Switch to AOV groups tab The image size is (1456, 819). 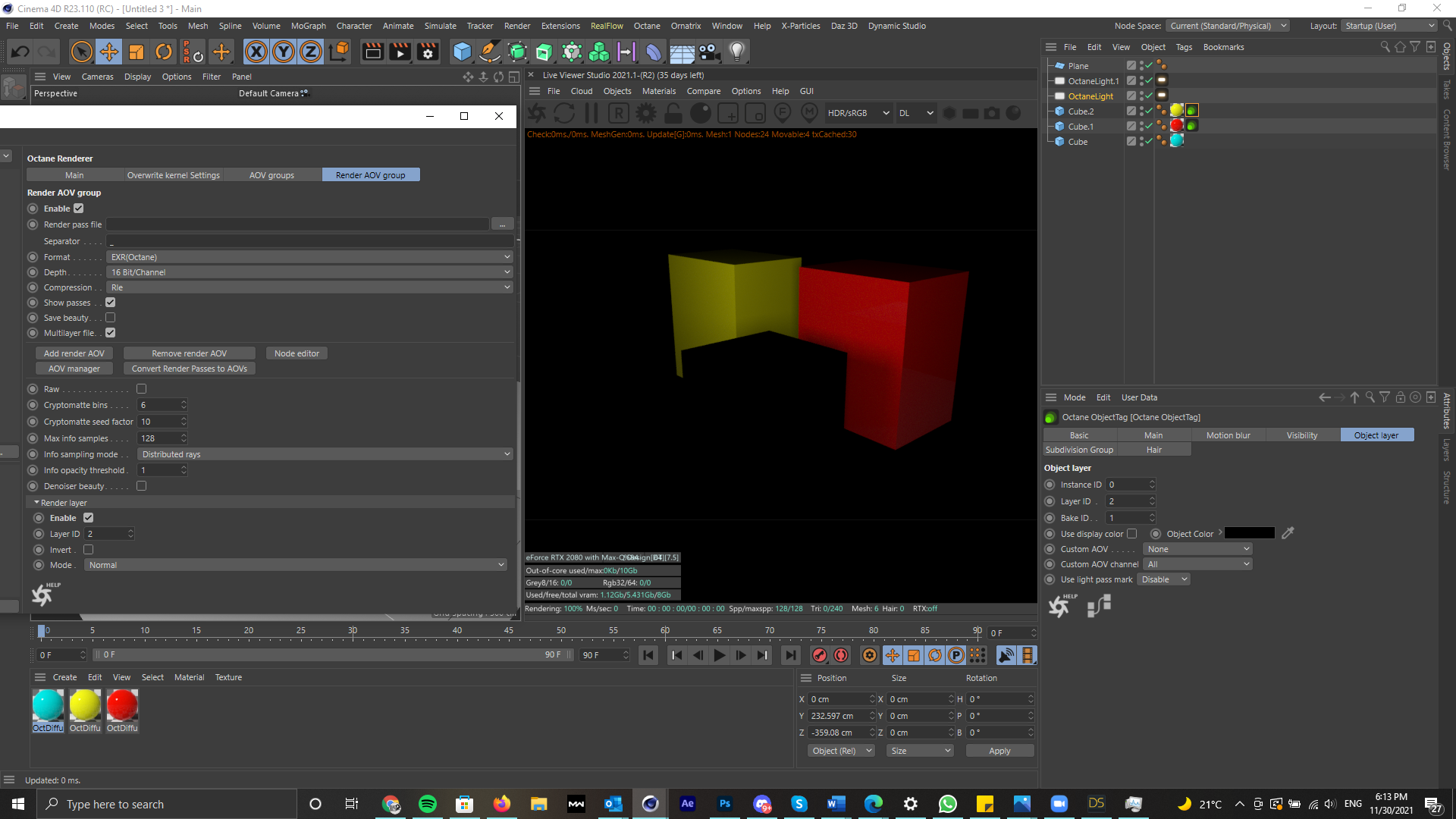coord(271,175)
